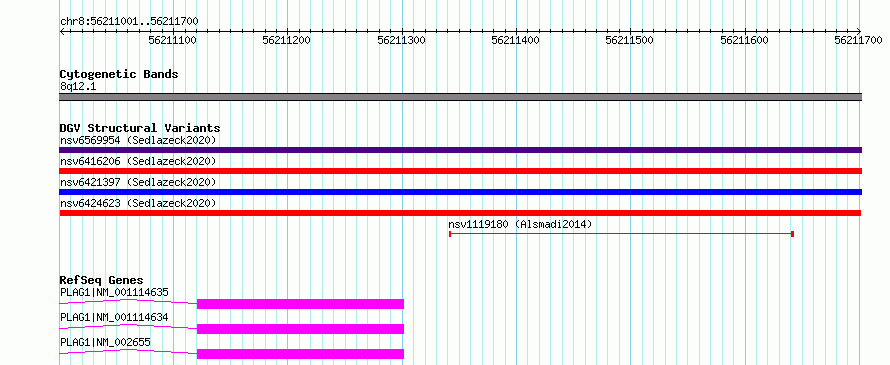Open the DGV Structural Variants track title

click(140, 128)
